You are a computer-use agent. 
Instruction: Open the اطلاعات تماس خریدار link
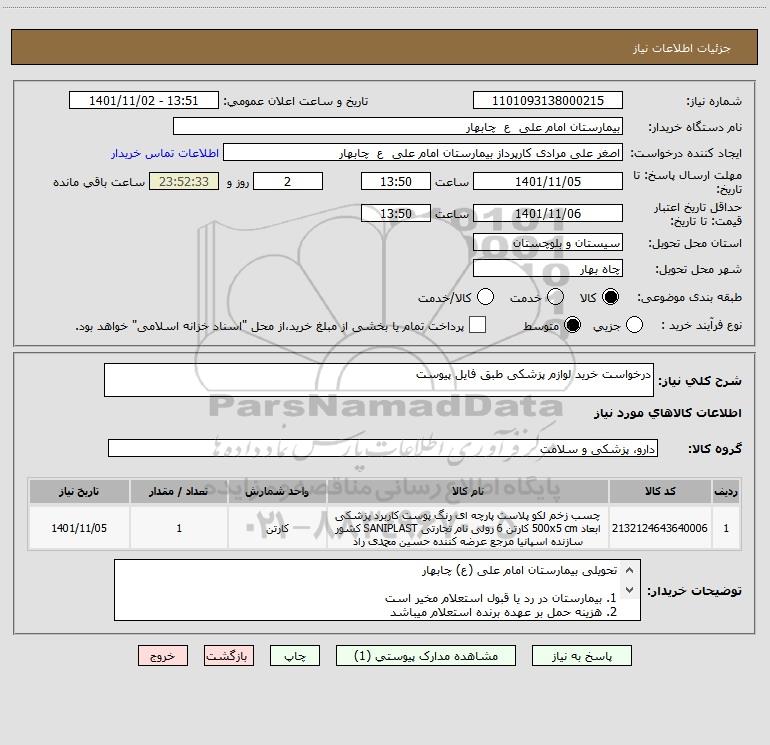tap(165, 153)
